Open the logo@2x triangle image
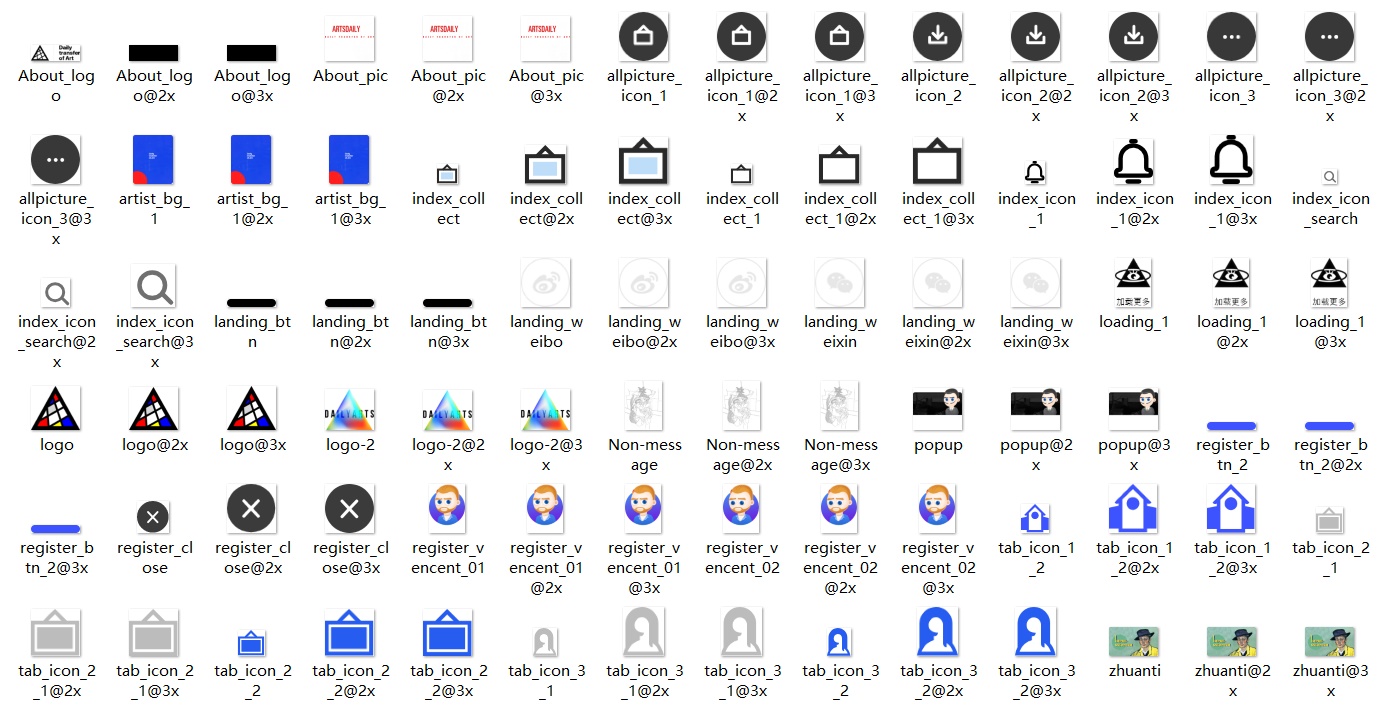This screenshot has height=708, width=1389. pos(154,409)
